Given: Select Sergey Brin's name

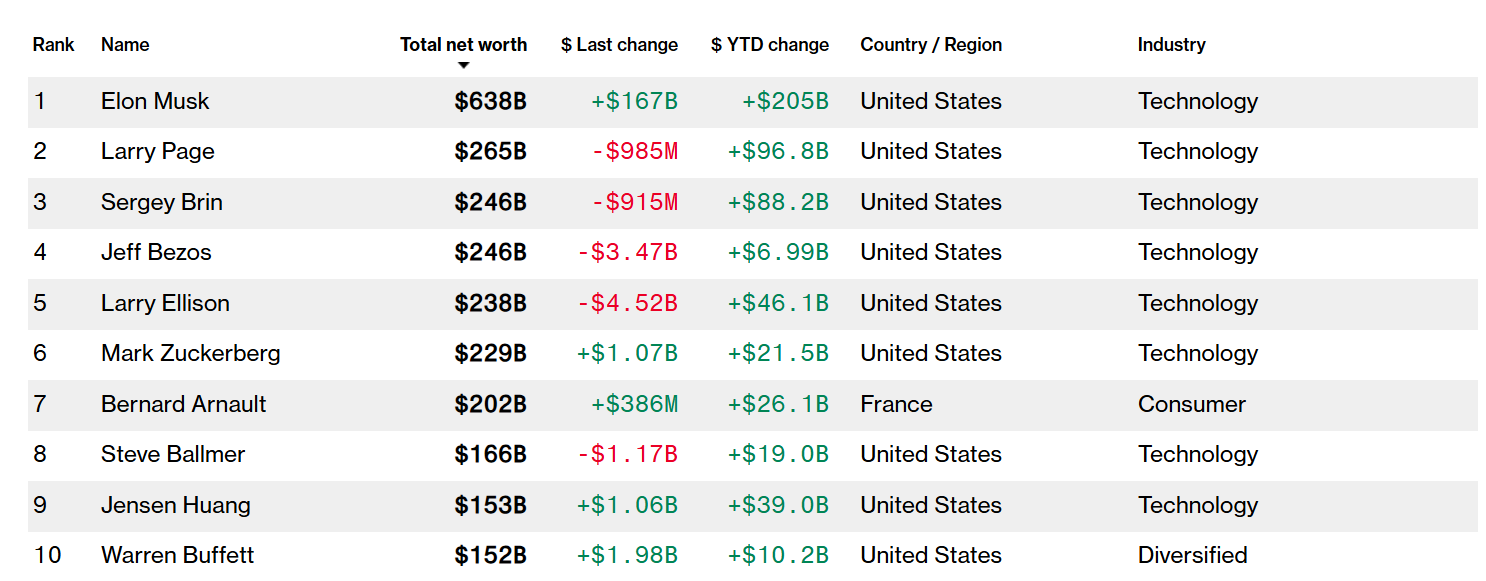Looking at the screenshot, I should [x=162, y=203].
